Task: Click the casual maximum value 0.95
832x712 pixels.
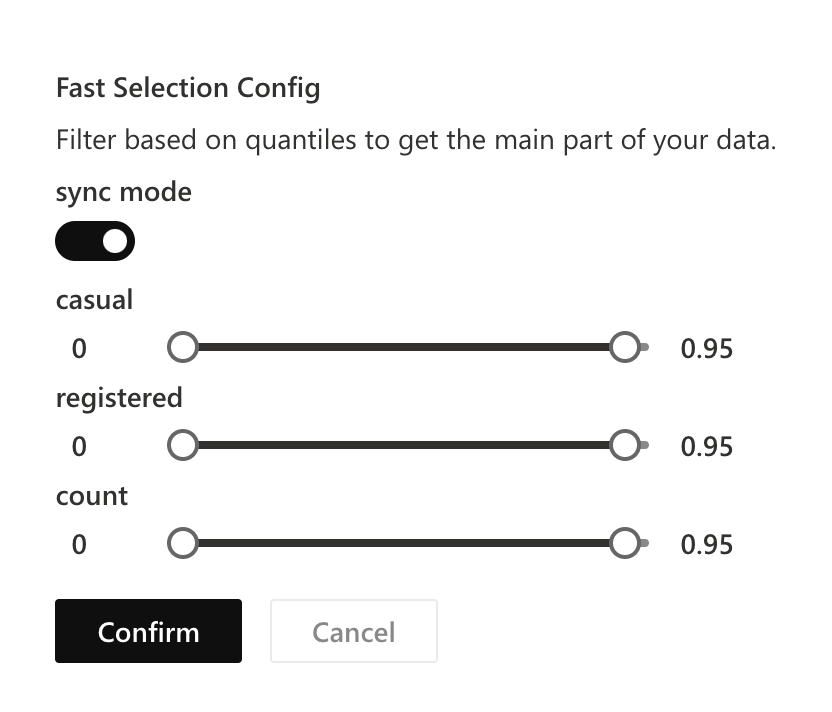Action: 706,349
